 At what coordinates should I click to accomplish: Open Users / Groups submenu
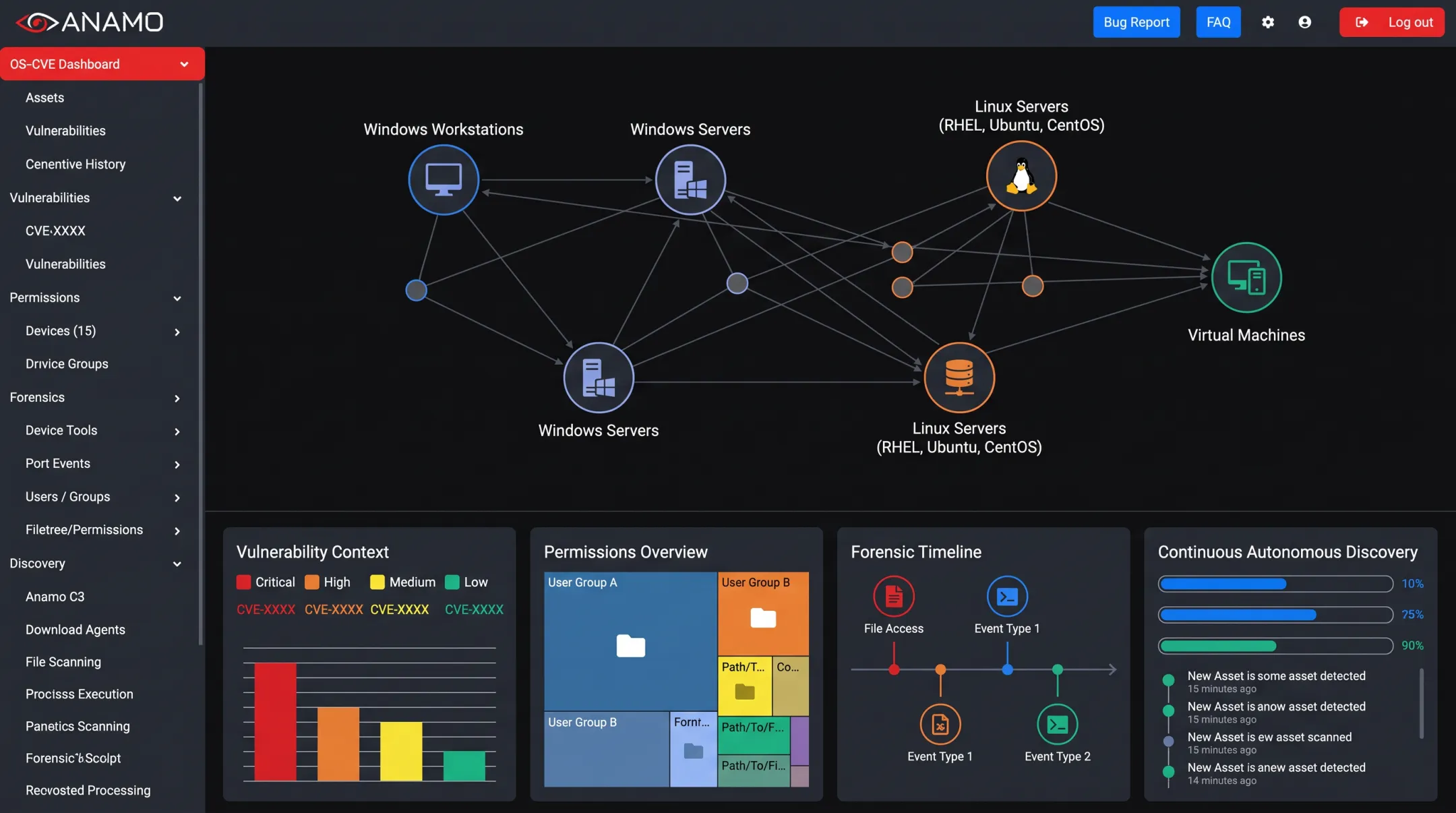point(101,497)
